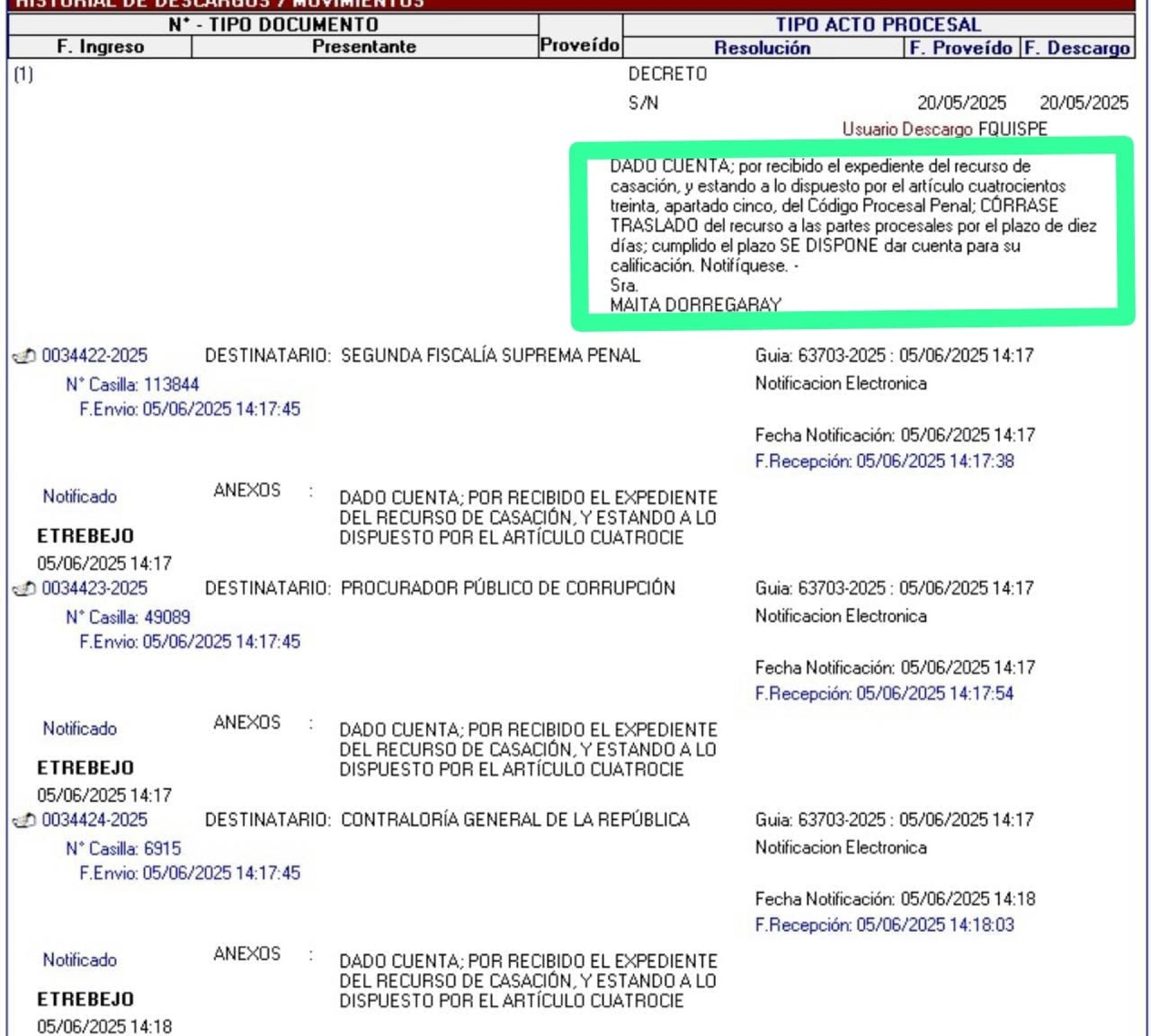This screenshot has width=1151, height=1036.
Task: Select 'PROCURADOR PÚBLICO DE CORRUPCIÓN' recipient
Action: click(x=508, y=588)
